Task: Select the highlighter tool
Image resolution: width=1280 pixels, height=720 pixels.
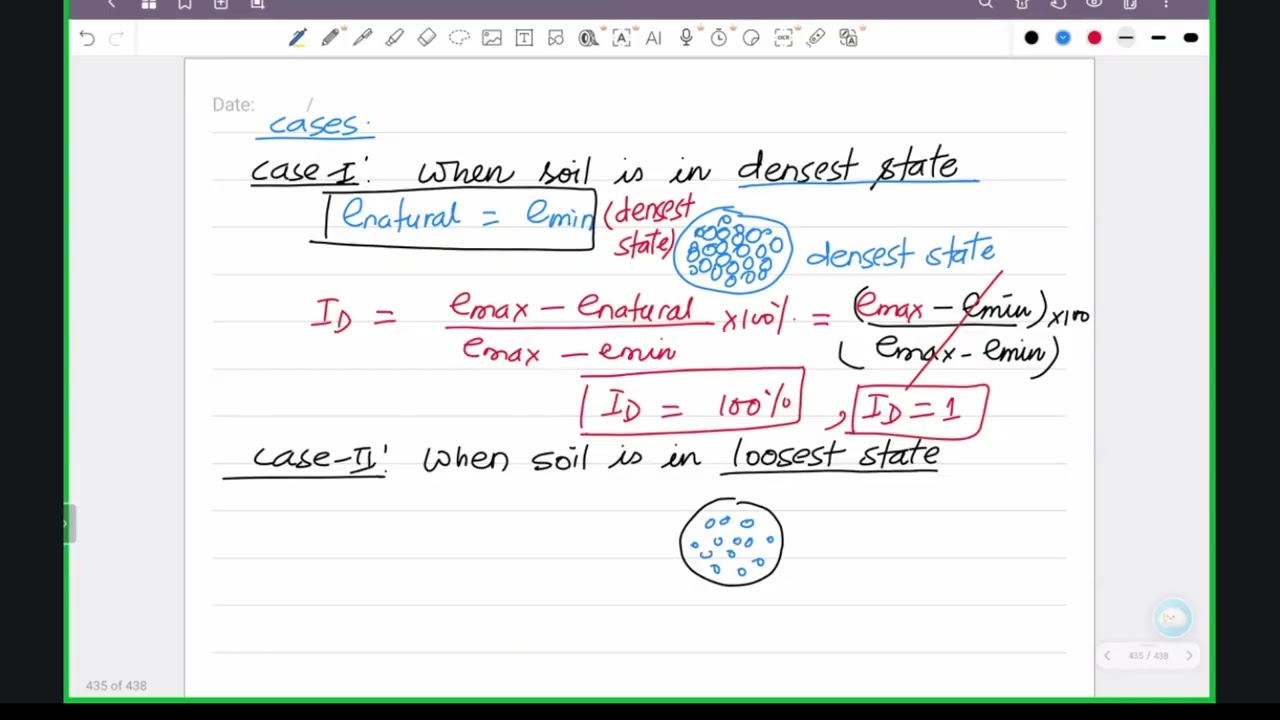Action: point(394,38)
